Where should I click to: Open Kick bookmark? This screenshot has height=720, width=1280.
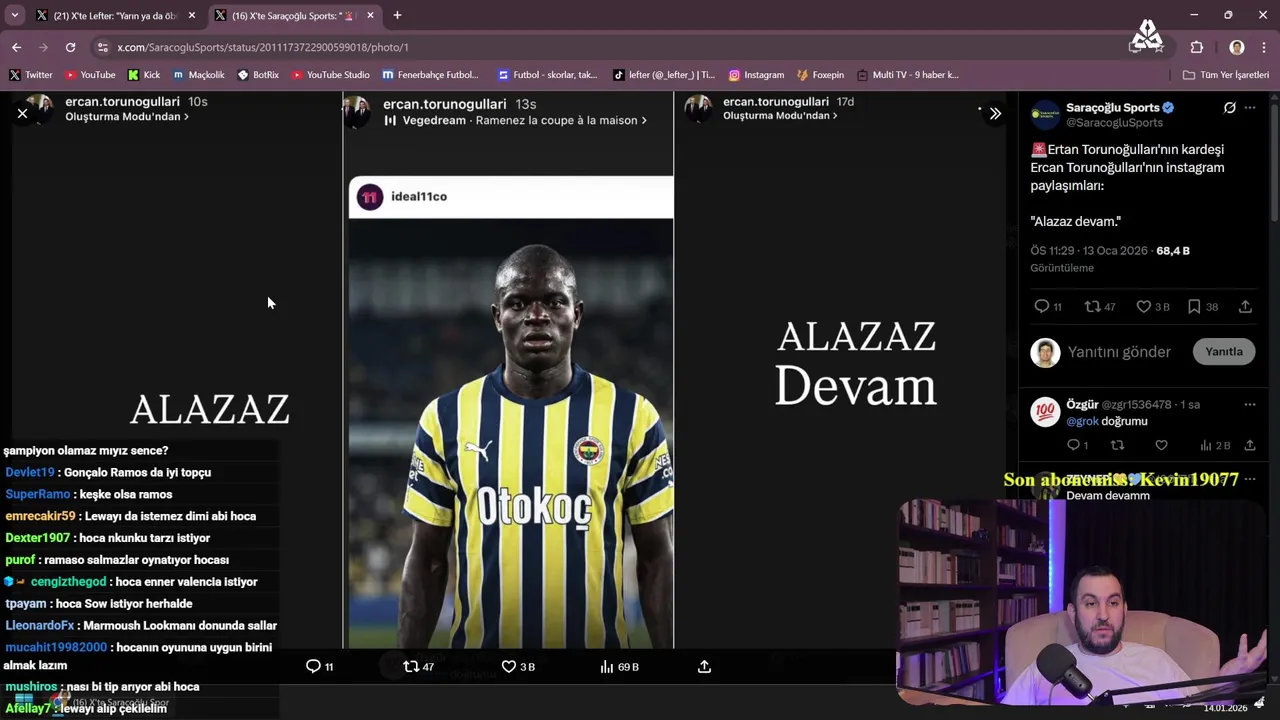pos(144,75)
